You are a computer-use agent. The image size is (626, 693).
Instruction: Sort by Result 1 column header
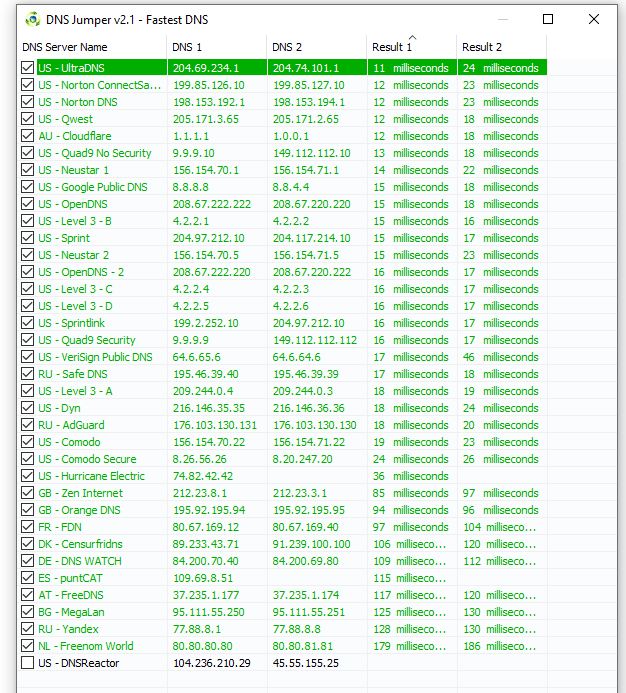412,47
